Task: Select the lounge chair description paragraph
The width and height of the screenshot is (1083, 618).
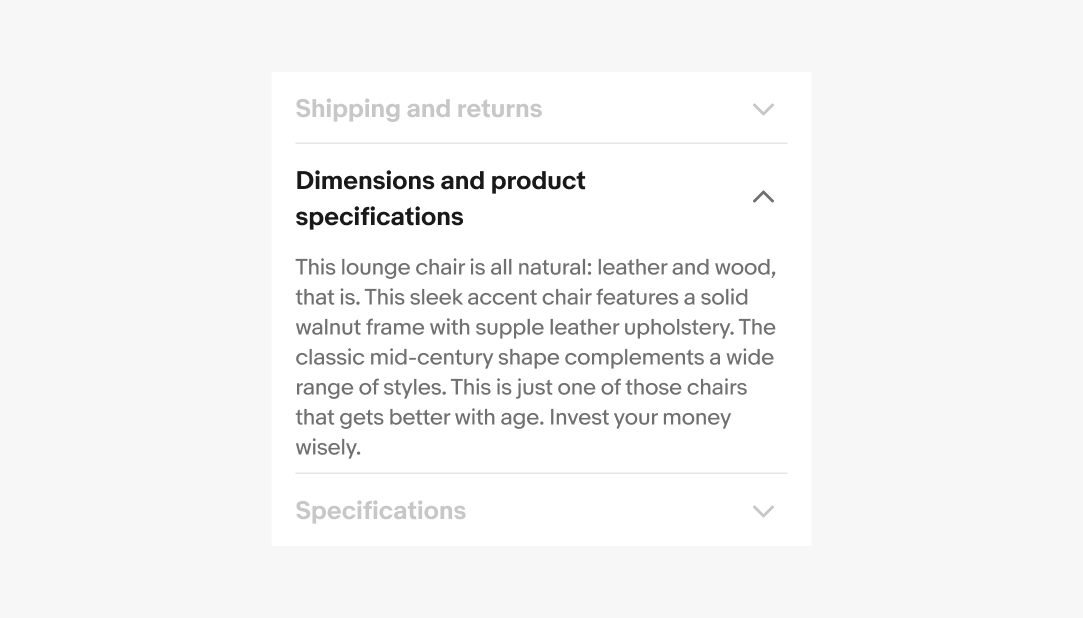Action: click(535, 357)
